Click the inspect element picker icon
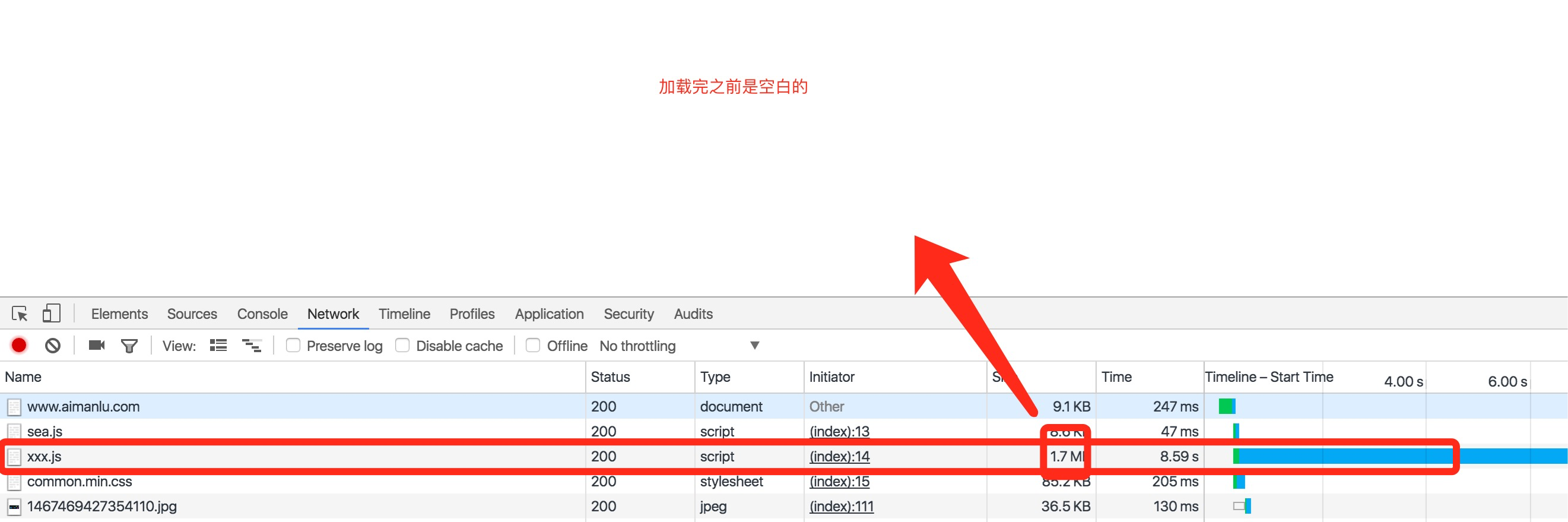 tap(20, 314)
